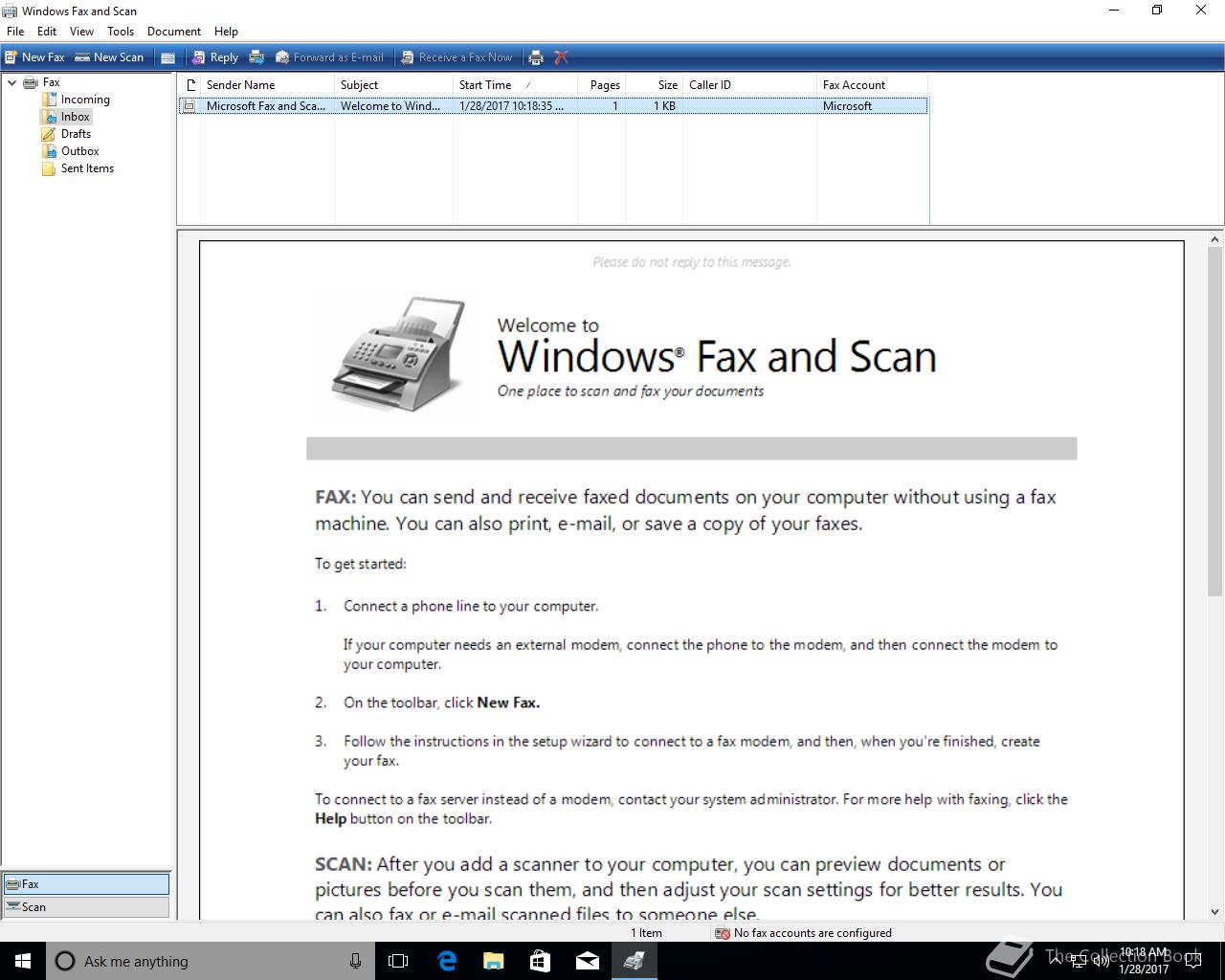Click the 'Microsoft' fax account cell
Image resolution: width=1225 pixels, height=980 pixels.
tap(847, 106)
